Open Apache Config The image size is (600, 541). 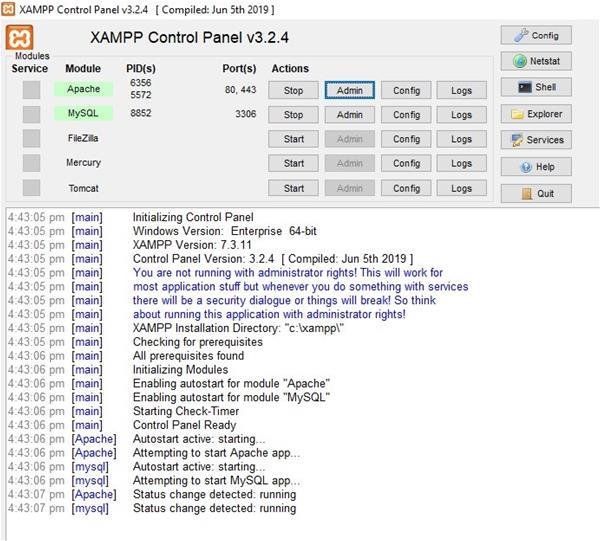point(406,90)
